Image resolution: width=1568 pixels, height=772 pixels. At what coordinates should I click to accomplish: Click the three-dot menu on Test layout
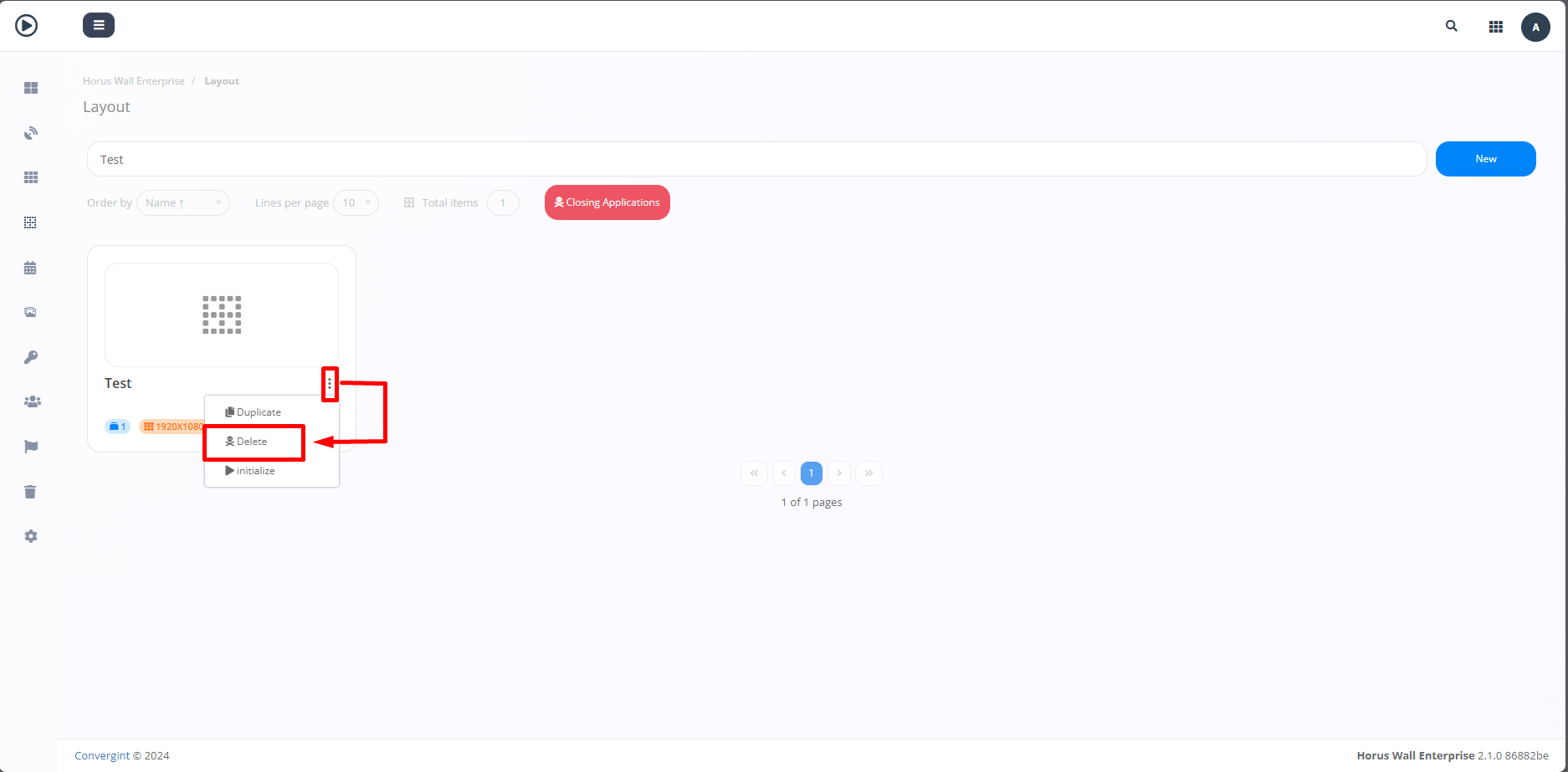tap(330, 384)
